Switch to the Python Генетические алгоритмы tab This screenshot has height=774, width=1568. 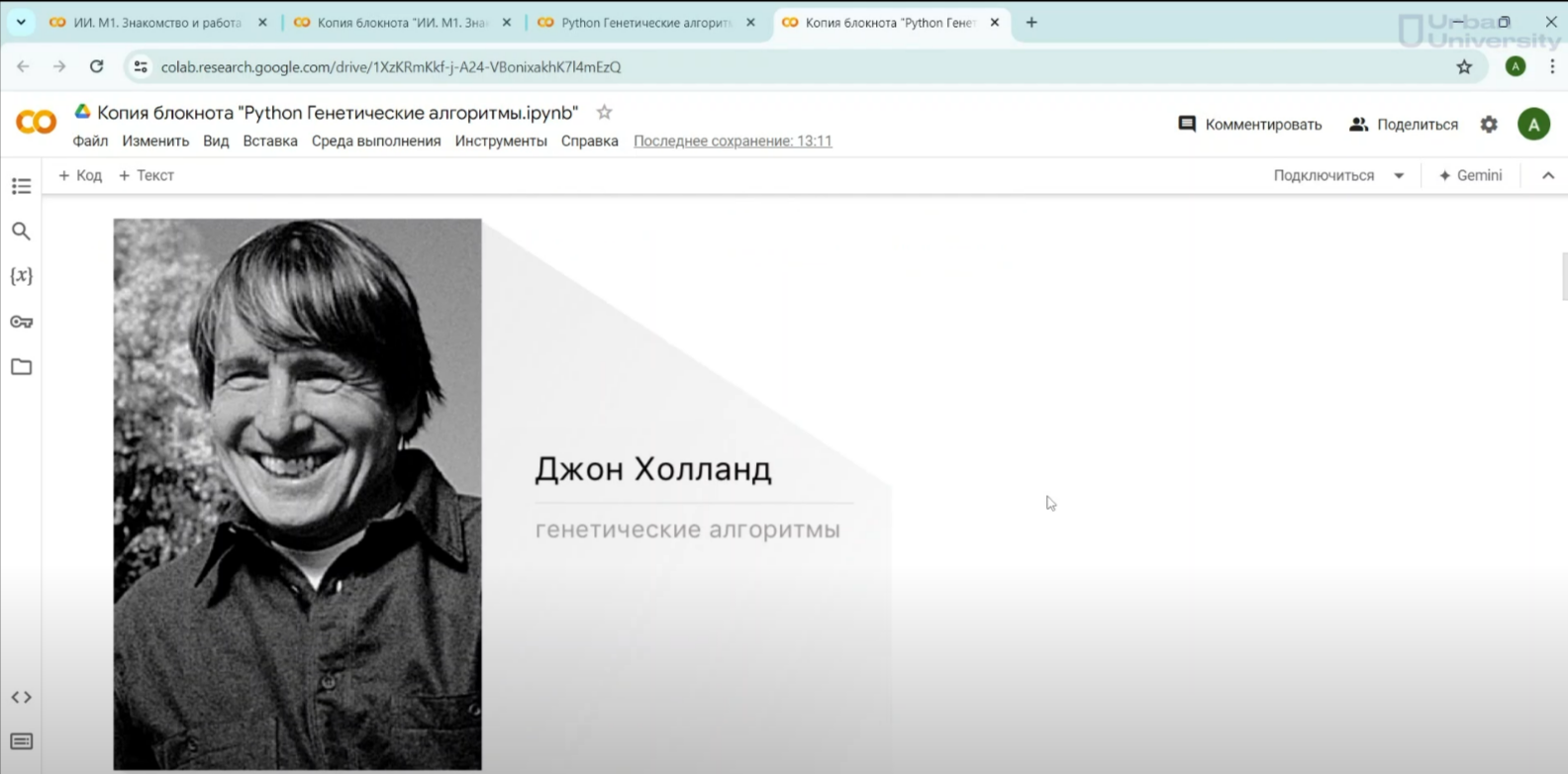point(643,23)
